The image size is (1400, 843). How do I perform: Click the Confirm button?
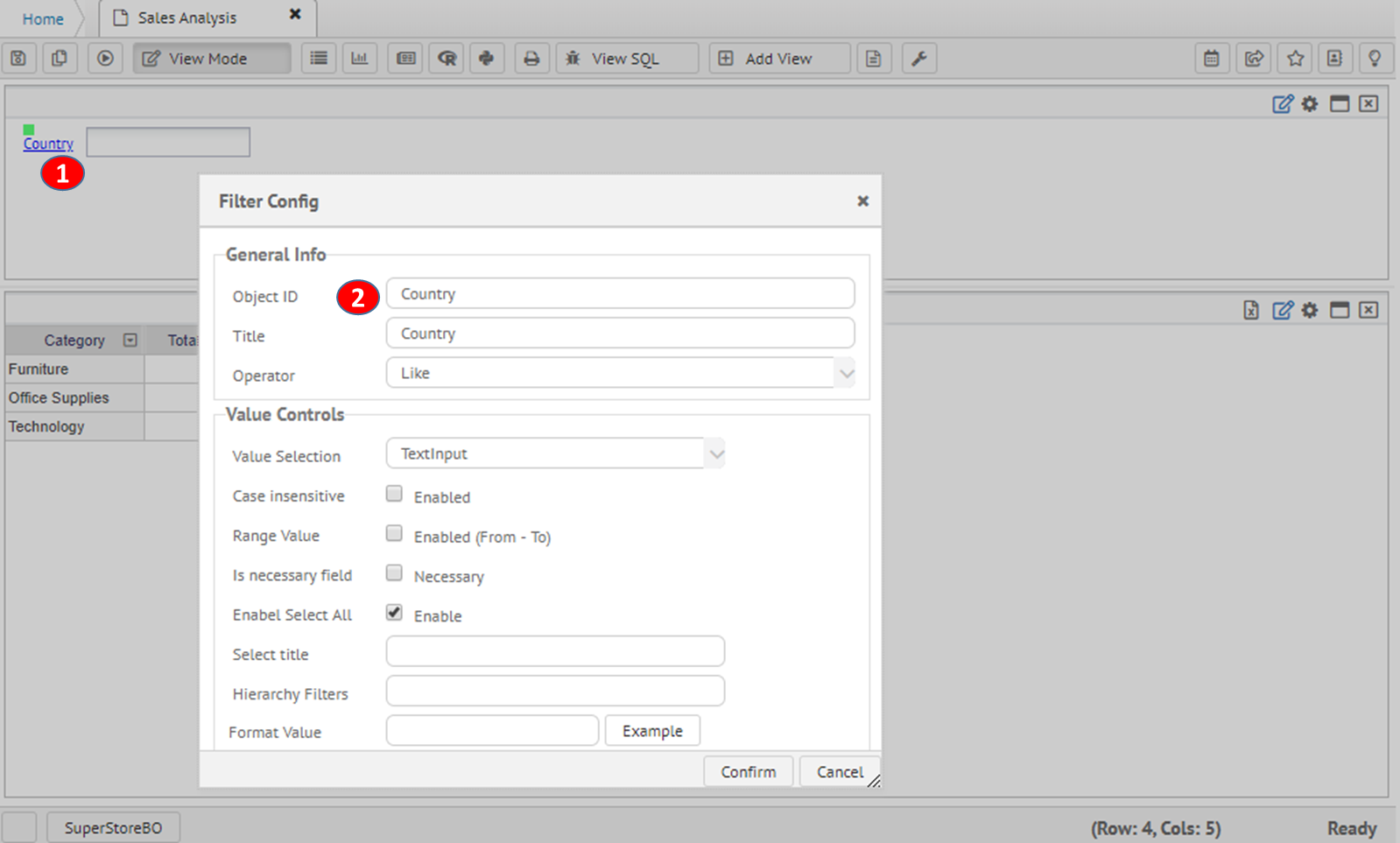[x=748, y=771]
